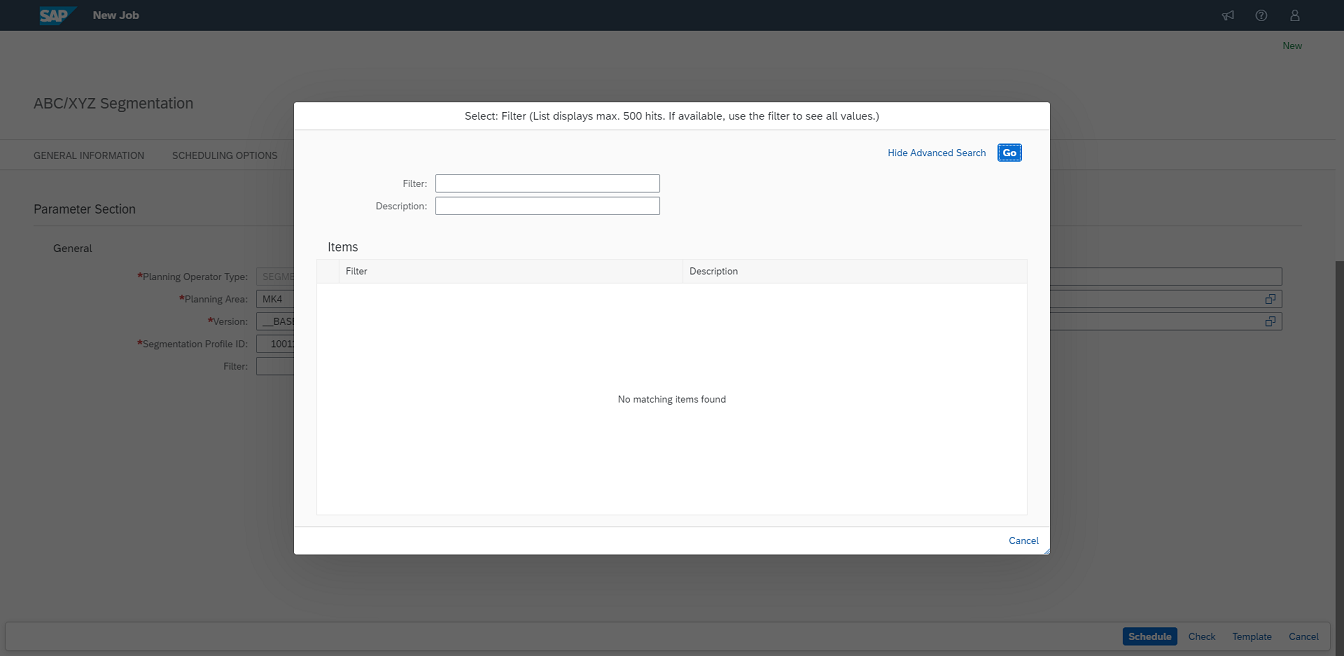Click the Filter column header
The image size is (1344, 656).
click(x=511, y=271)
